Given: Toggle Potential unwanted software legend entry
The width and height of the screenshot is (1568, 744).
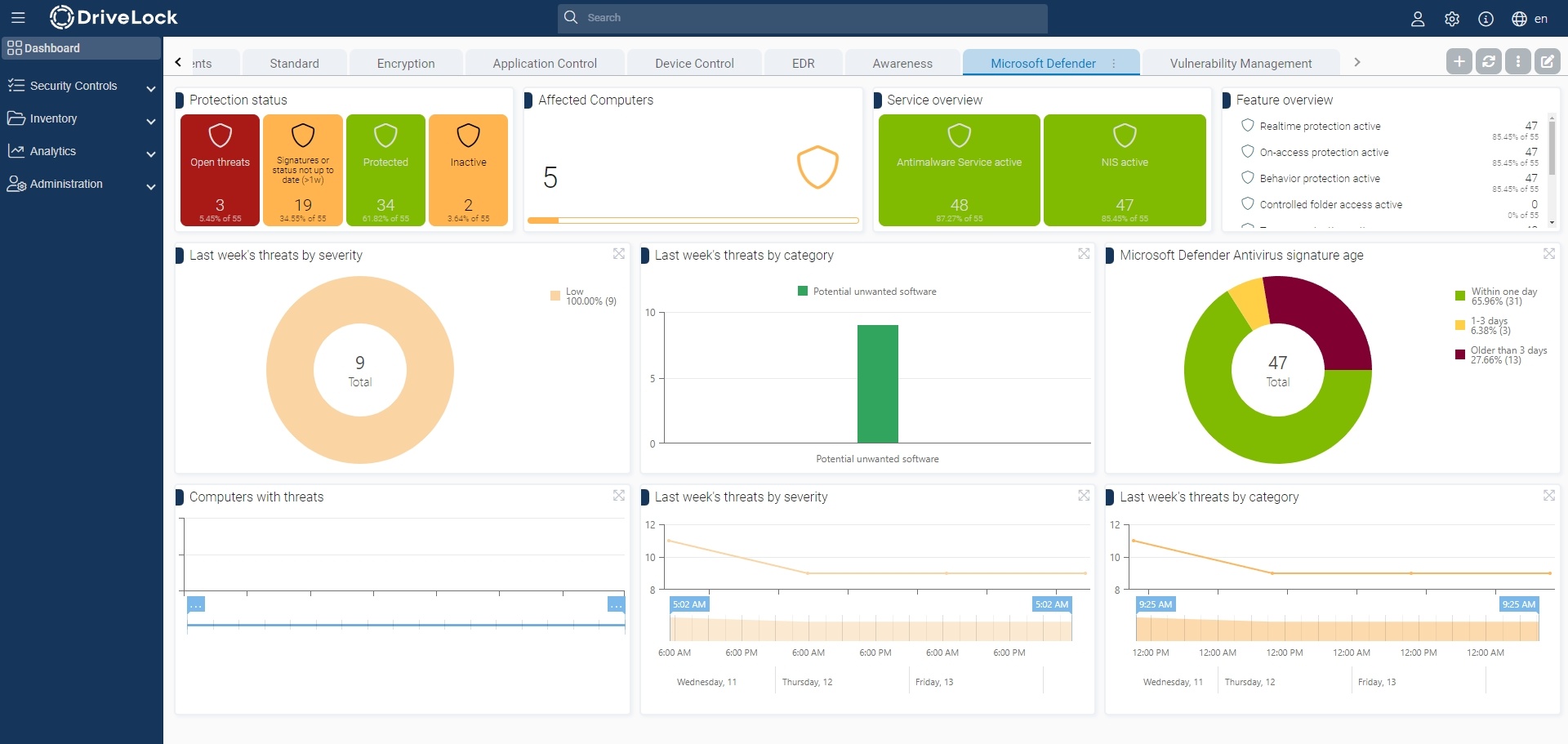Looking at the screenshot, I should [867, 292].
